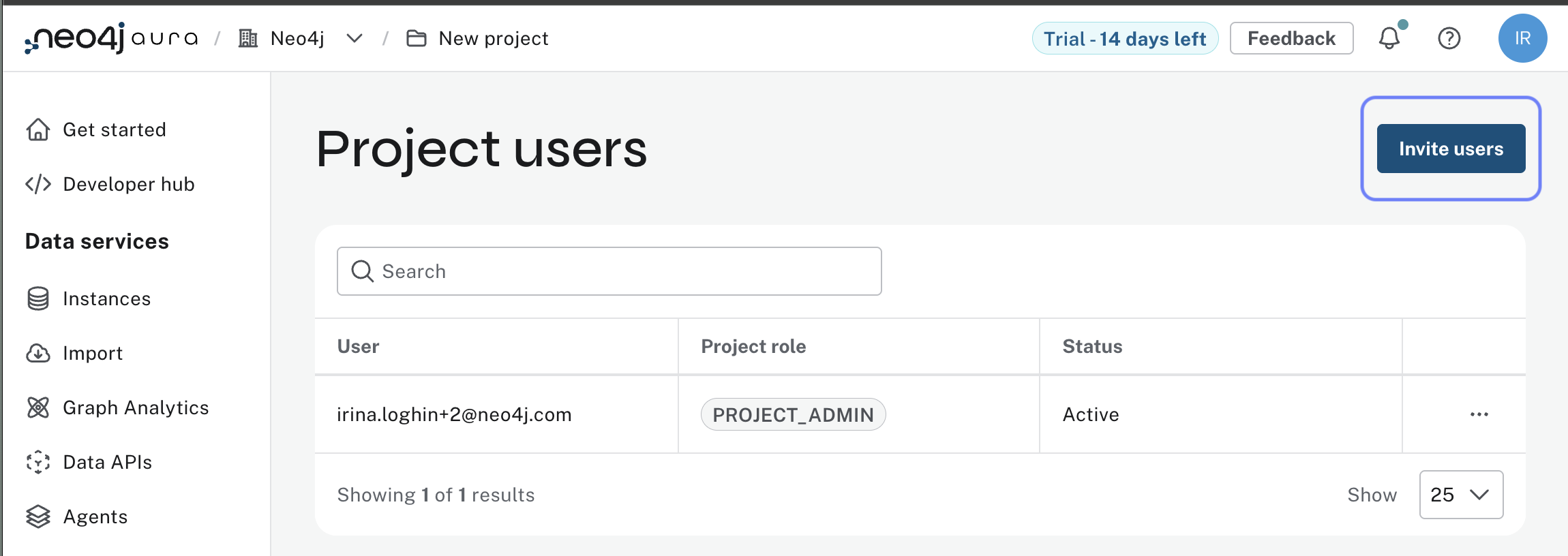The image size is (1568, 556).
Task: Click the PROJECT_ADMIN role badge
Action: click(794, 414)
